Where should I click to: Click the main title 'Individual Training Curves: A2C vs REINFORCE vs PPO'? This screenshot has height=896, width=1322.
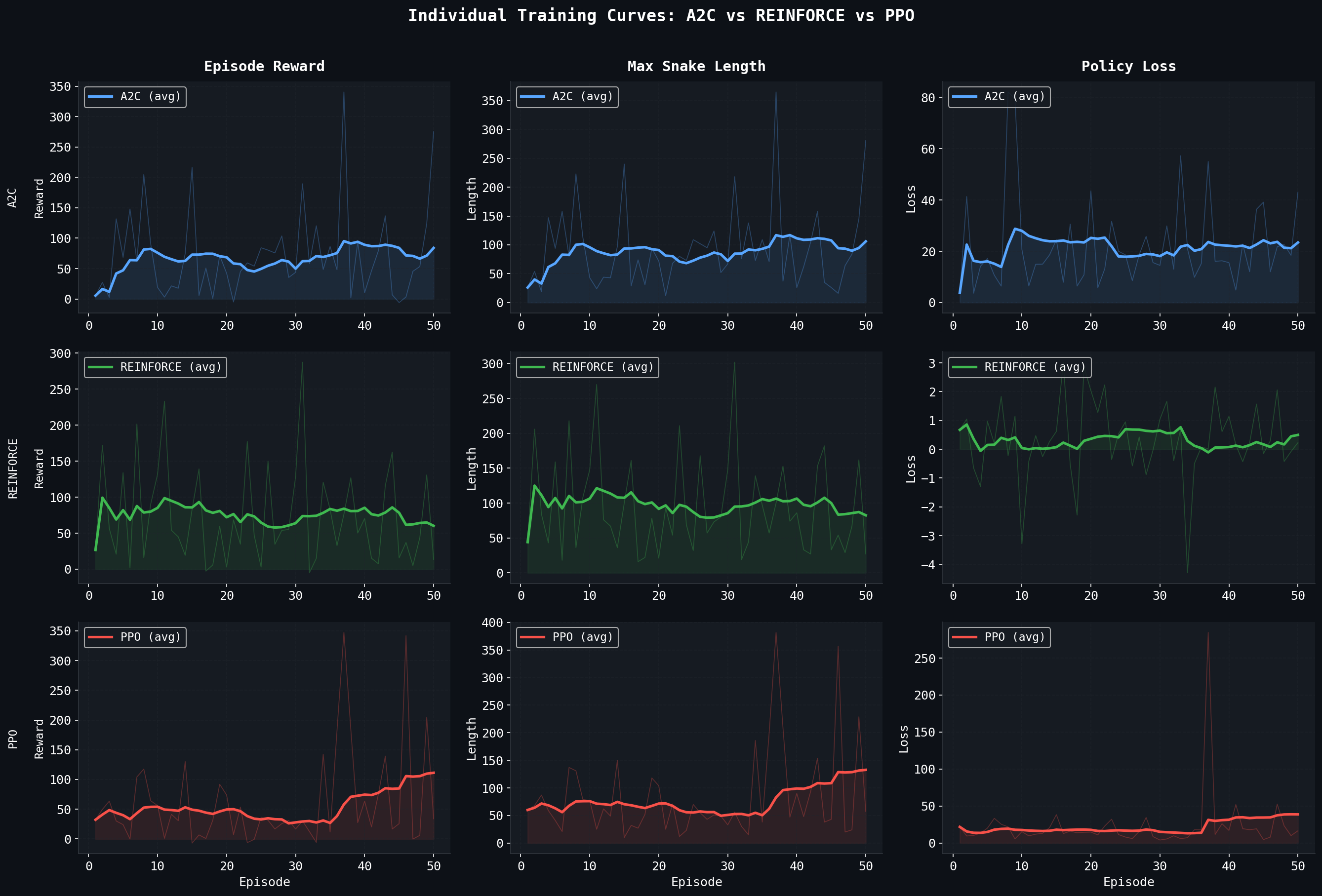pyautogui.click(x=661, y=16)
